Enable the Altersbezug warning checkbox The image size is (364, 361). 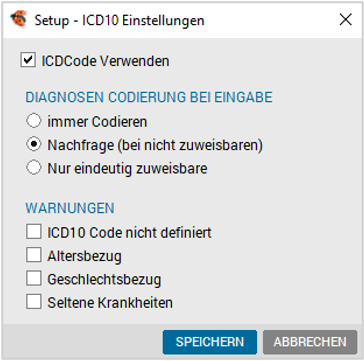pos(34,255)
